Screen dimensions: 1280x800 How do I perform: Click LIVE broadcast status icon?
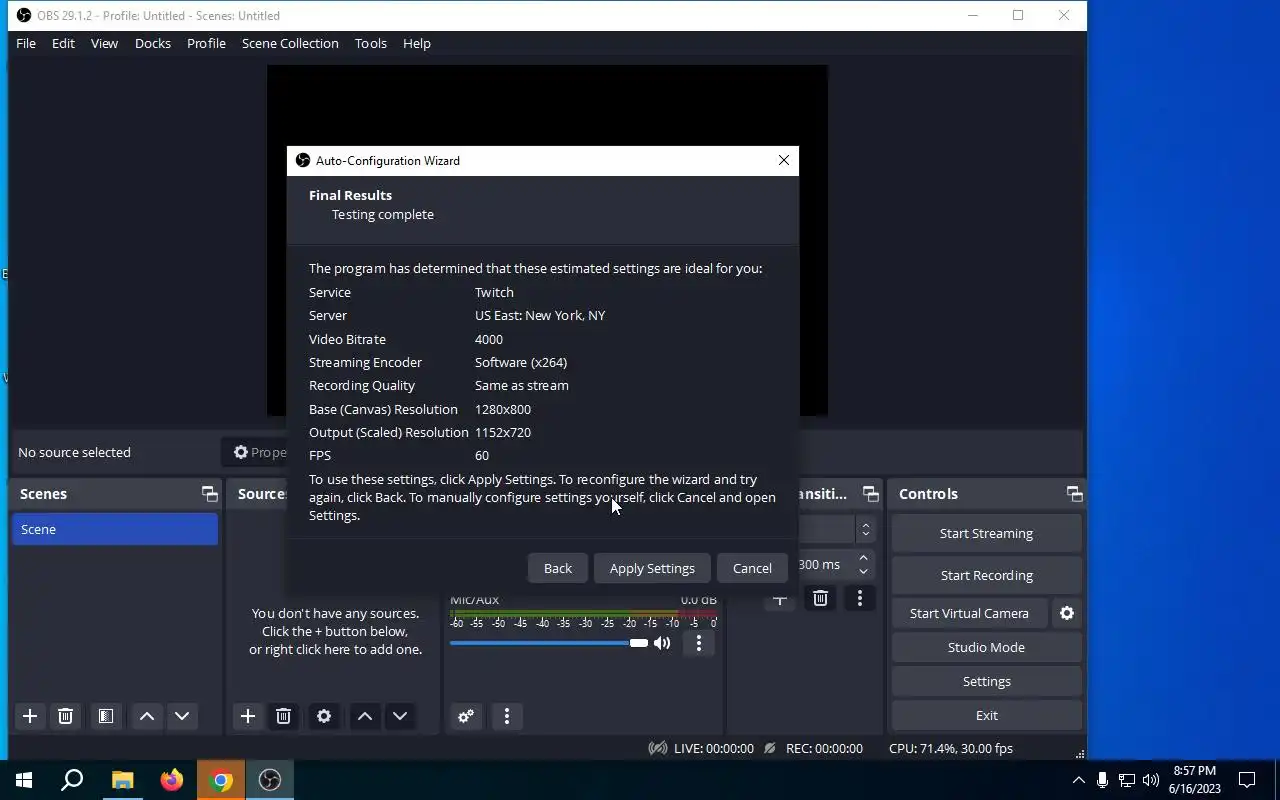pos(658,748)
